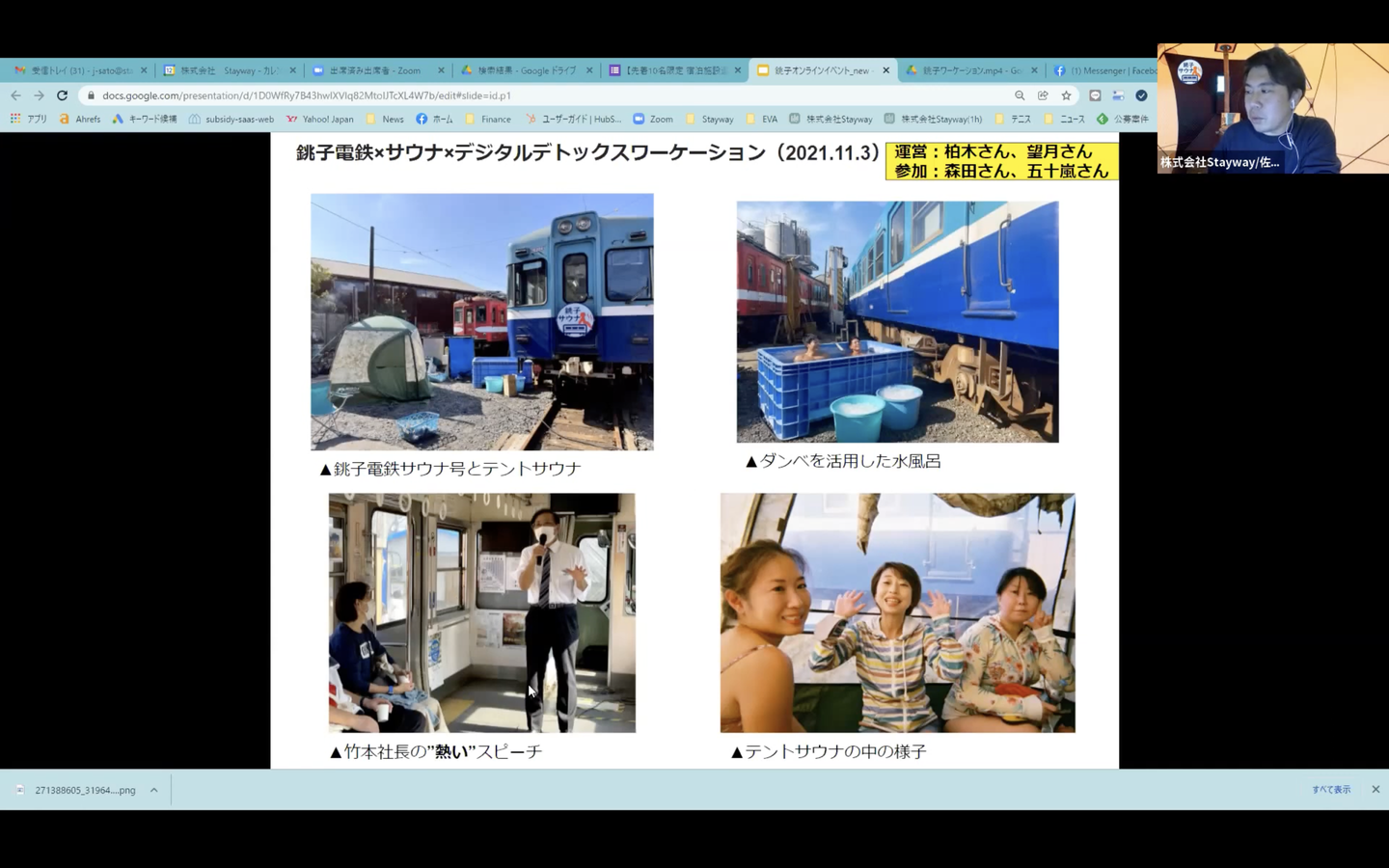Screen dimensions: 1389x868
Task: Select the water bath container photo
Action: (897, 322)
